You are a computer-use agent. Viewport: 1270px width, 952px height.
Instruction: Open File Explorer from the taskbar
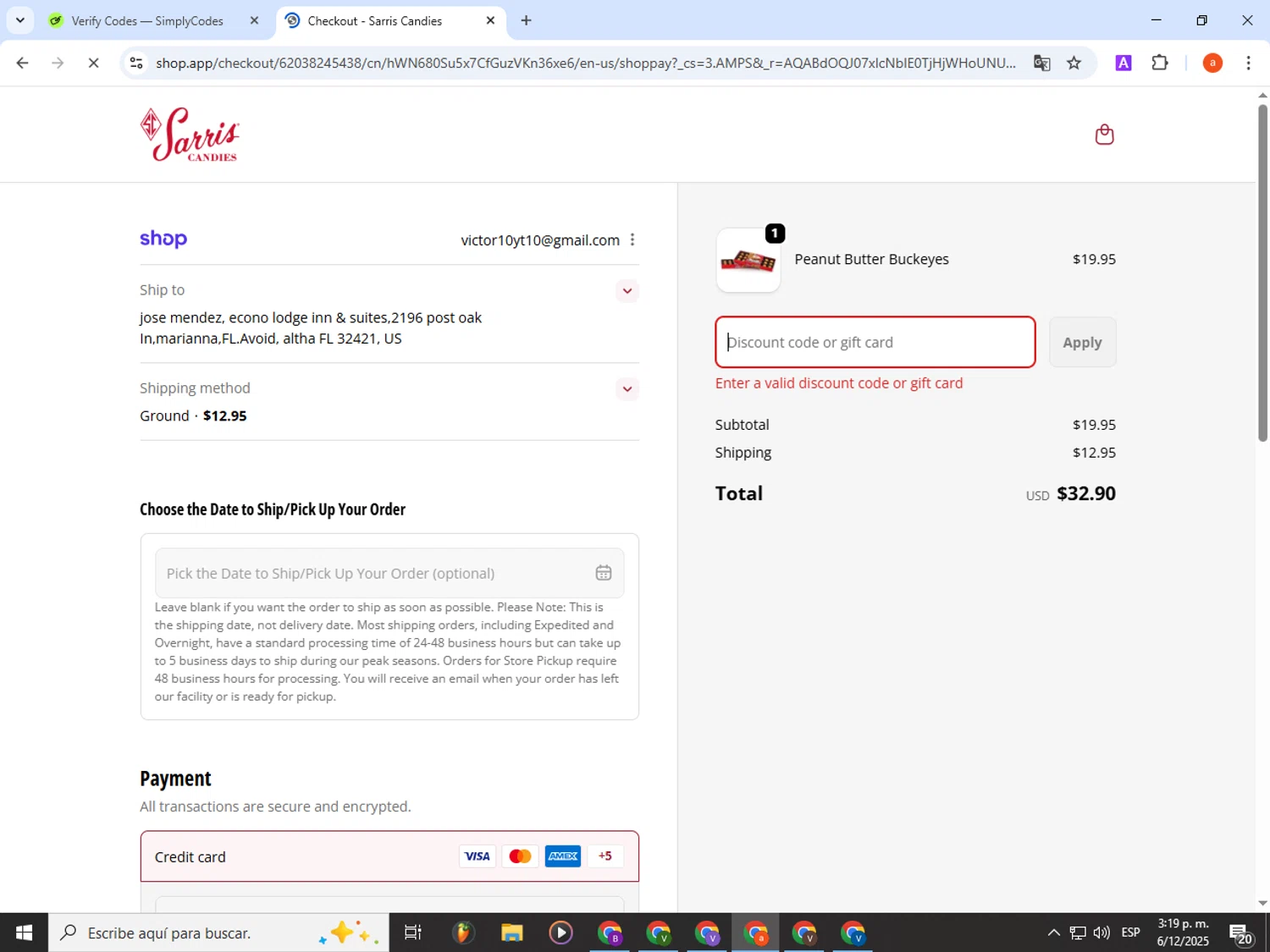(511, 933)
